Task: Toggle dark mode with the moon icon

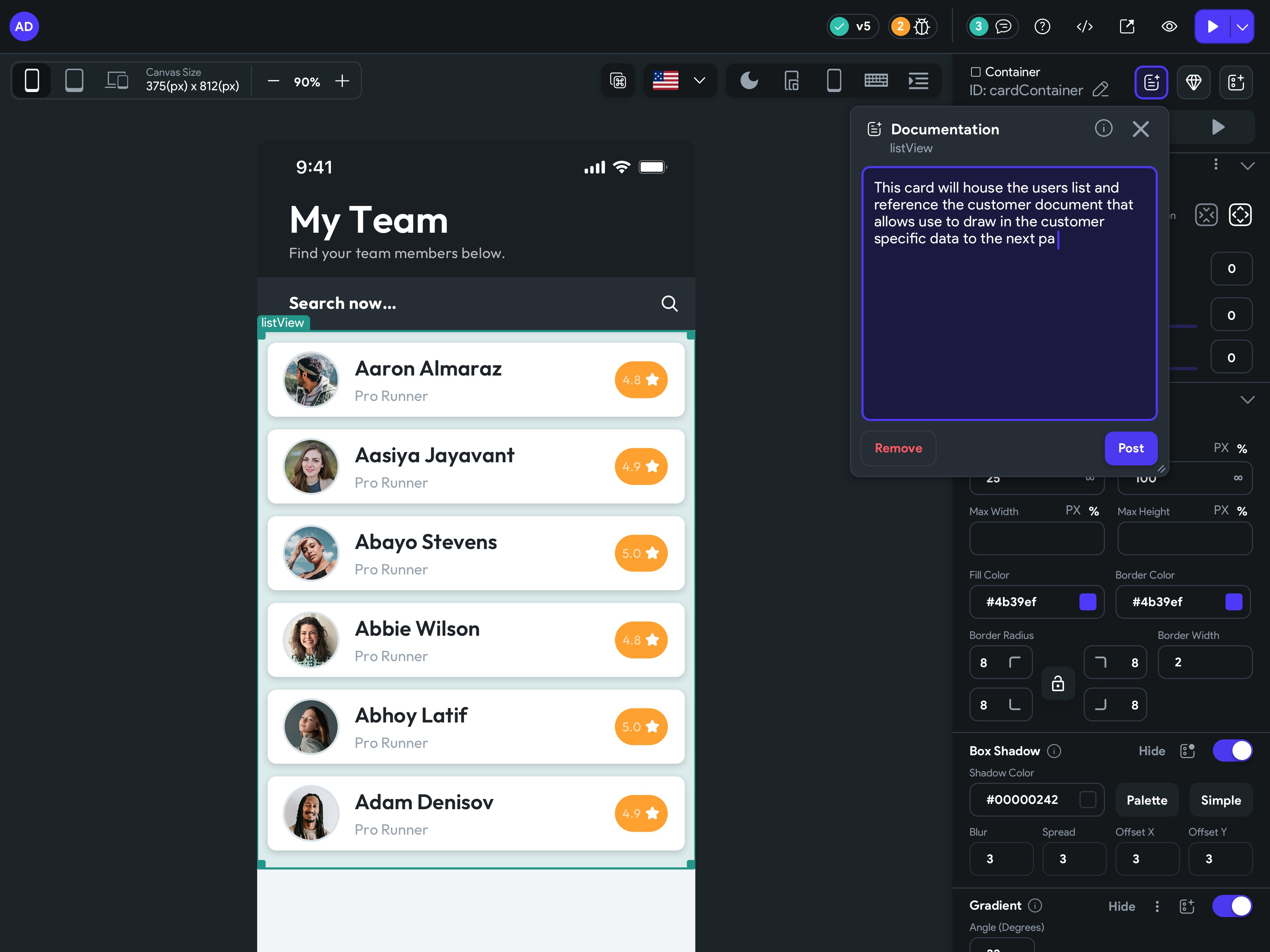Action: (x=749, y=80)
